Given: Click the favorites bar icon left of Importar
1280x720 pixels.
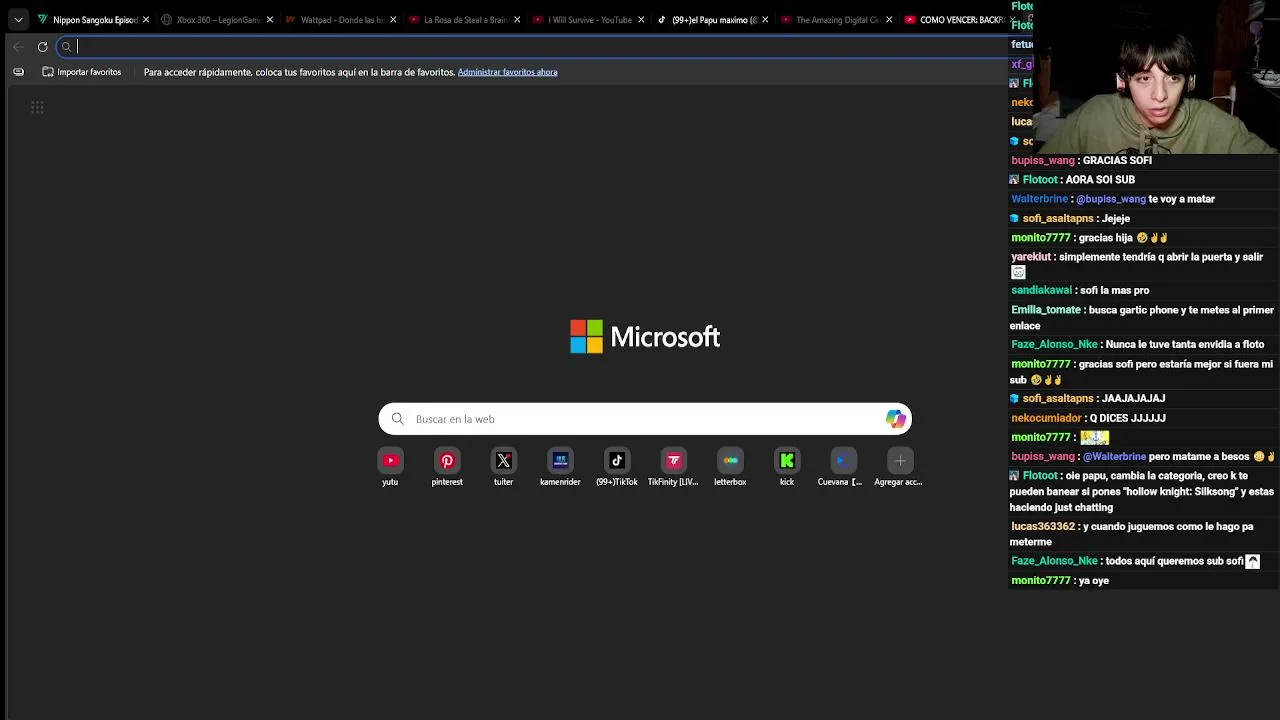Looking at the screenshot, I should (x=18, y=72).
